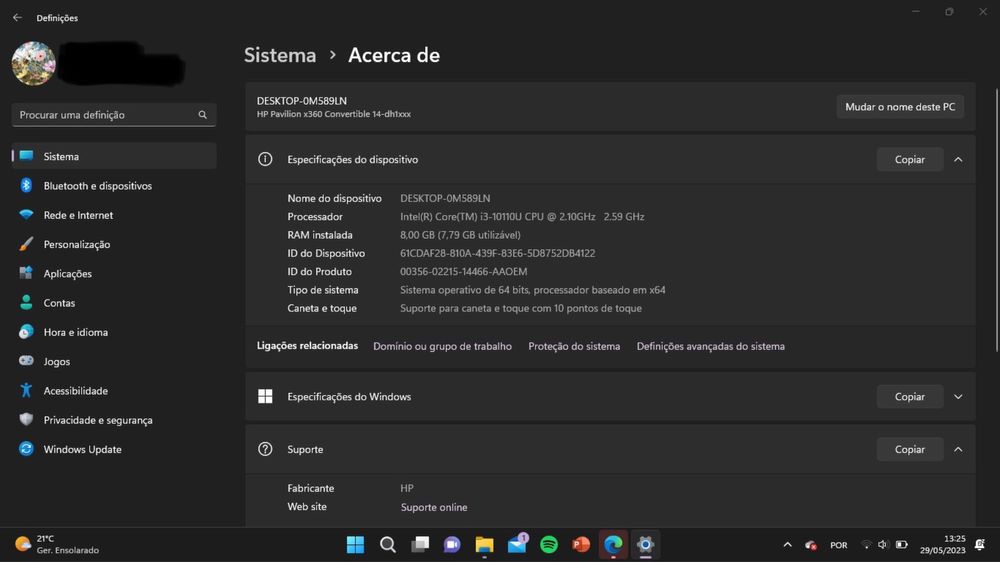This screenshot has height=562, width=1000.
Task: Open PowerPoint from the taskbar
Action: (x=581, y=545)
